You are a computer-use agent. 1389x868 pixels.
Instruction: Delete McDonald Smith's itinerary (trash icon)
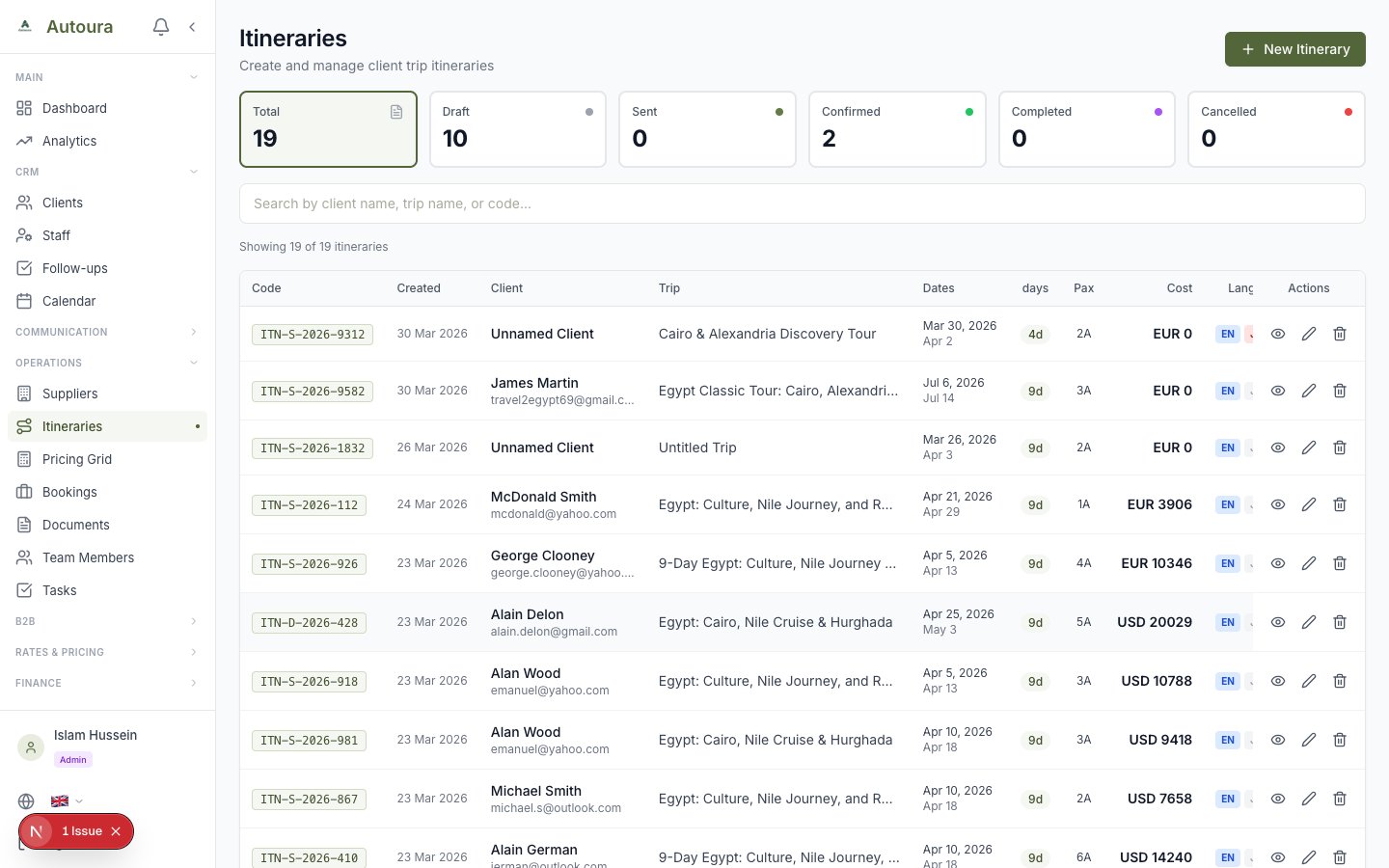1340,504
